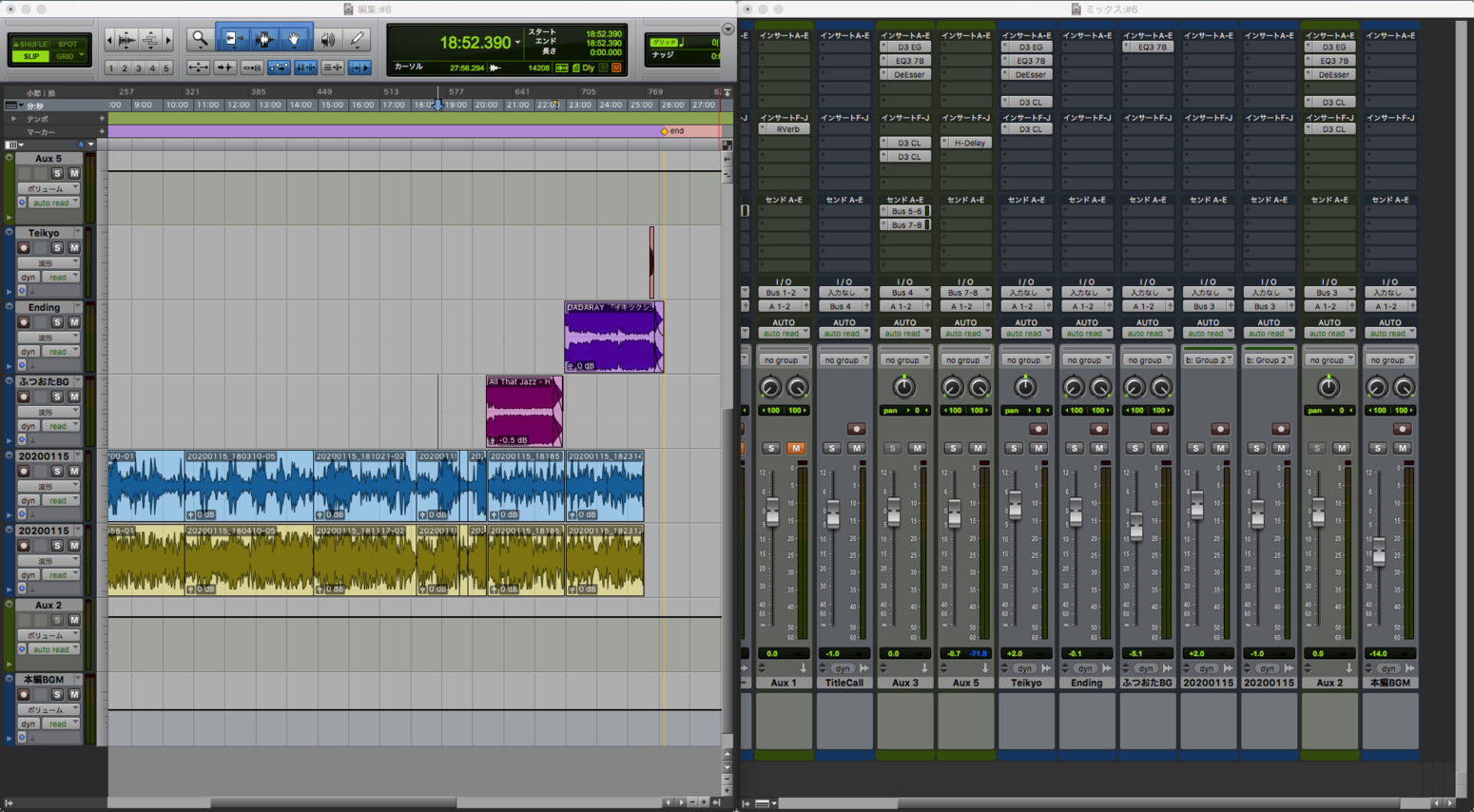Add a marker with the plus icon

click(102, 132)
